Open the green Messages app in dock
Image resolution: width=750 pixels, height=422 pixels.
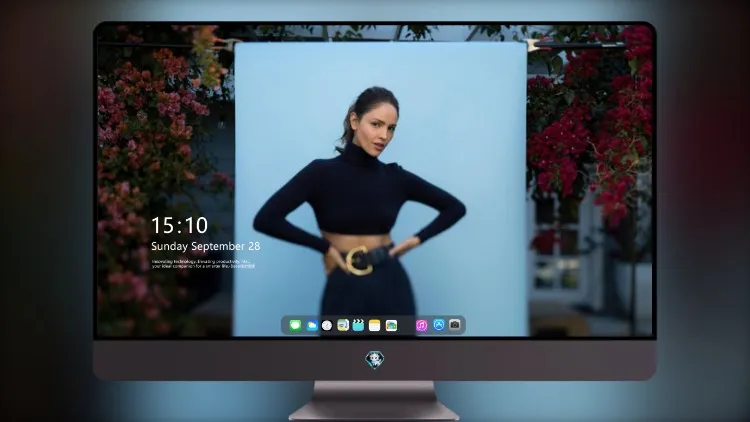(295, 325)
